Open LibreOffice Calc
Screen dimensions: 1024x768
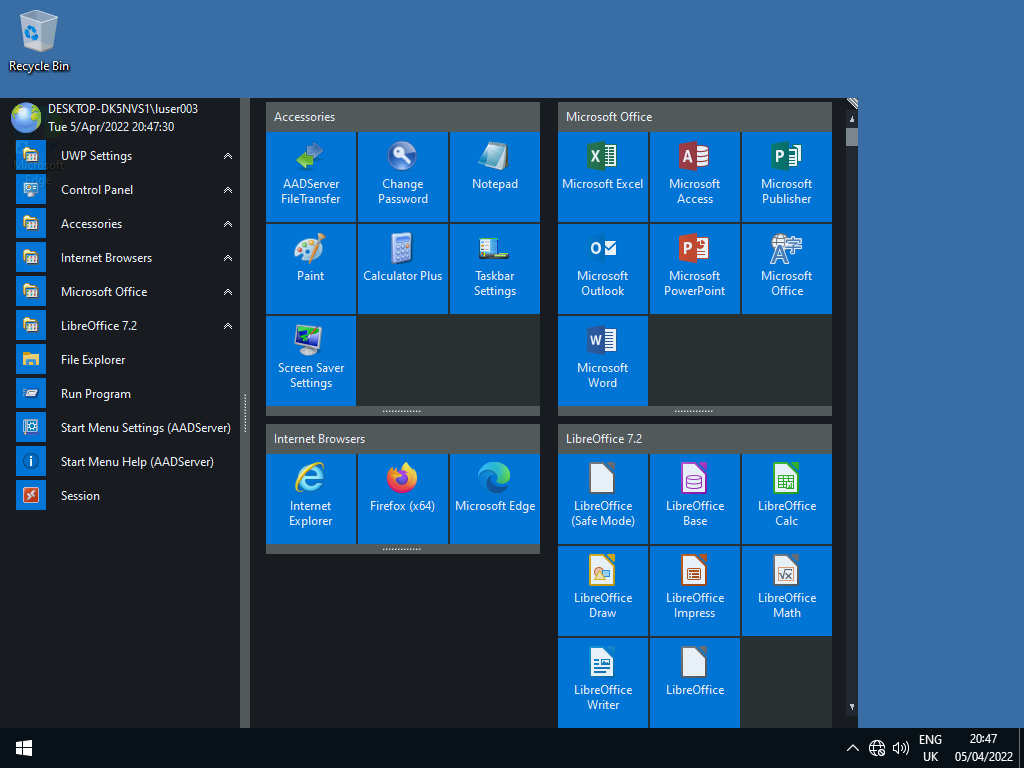point(786,498)
